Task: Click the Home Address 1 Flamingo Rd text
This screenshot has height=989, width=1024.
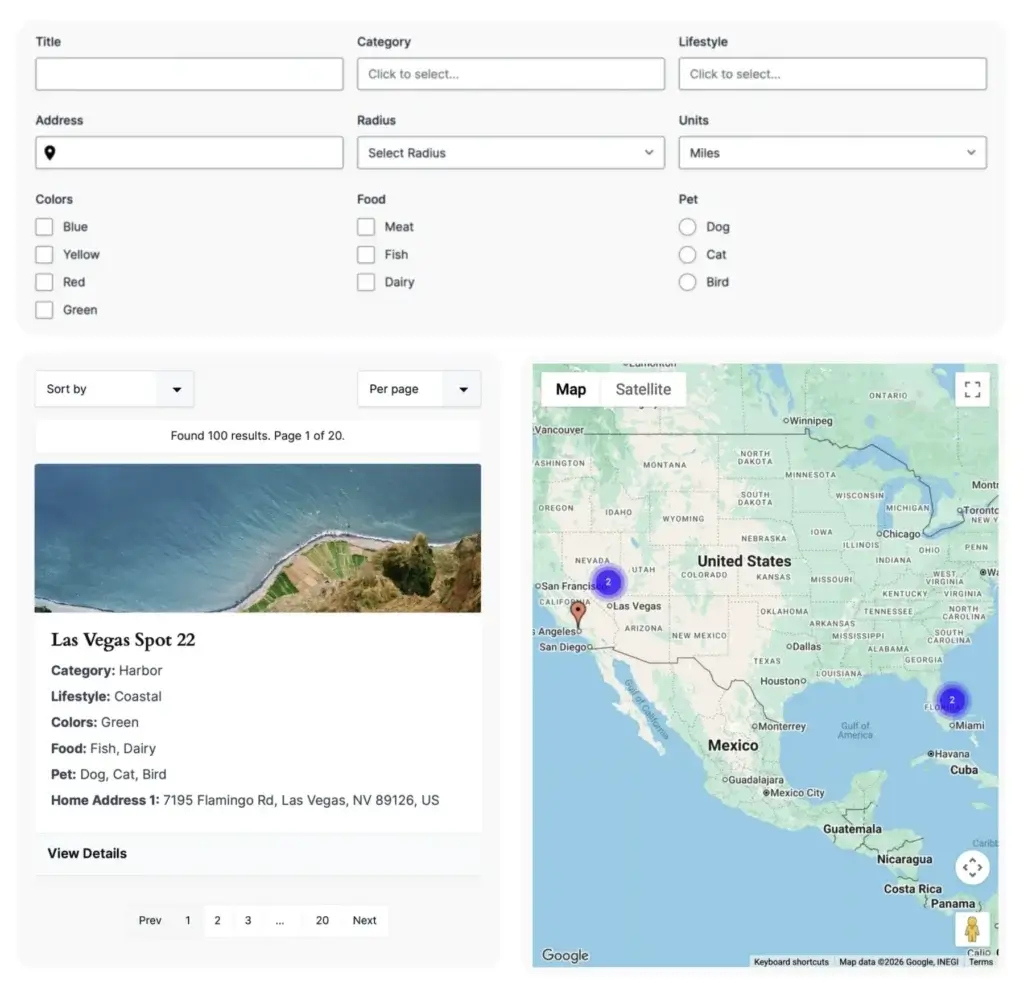Action: pos(245,800)
